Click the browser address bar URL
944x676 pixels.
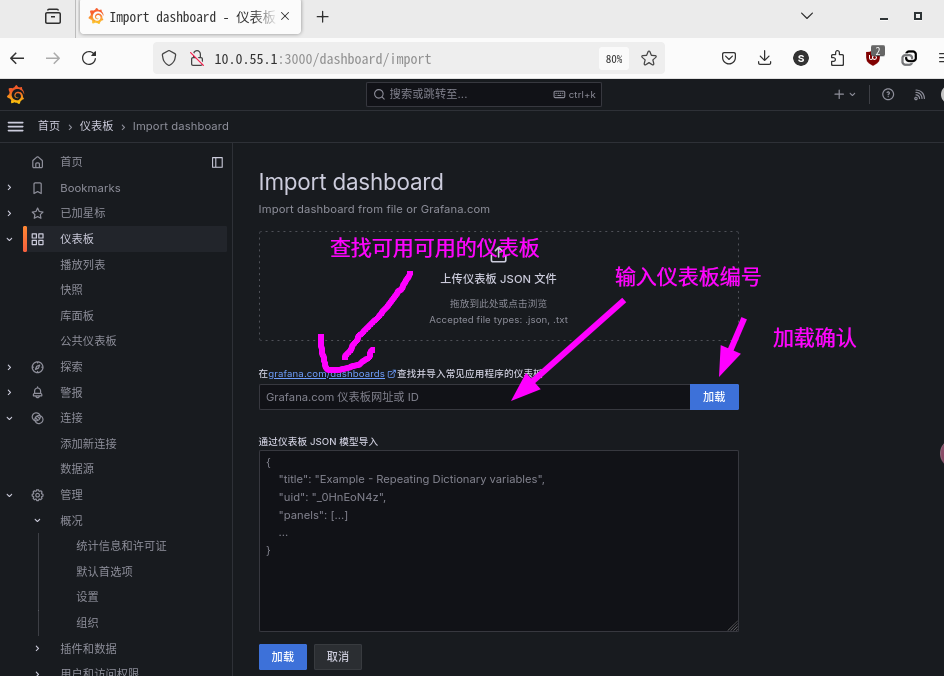(x=323, y=59)
